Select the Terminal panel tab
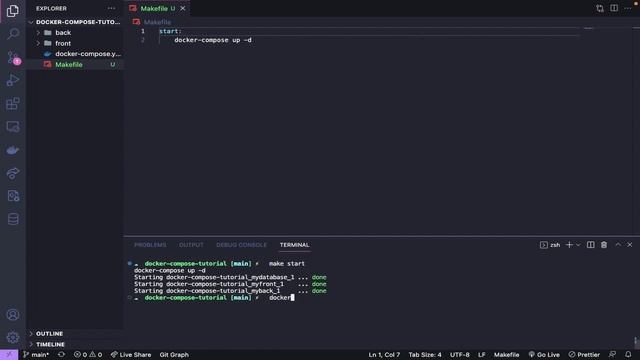The image size is (640, 360). point(294,245)
